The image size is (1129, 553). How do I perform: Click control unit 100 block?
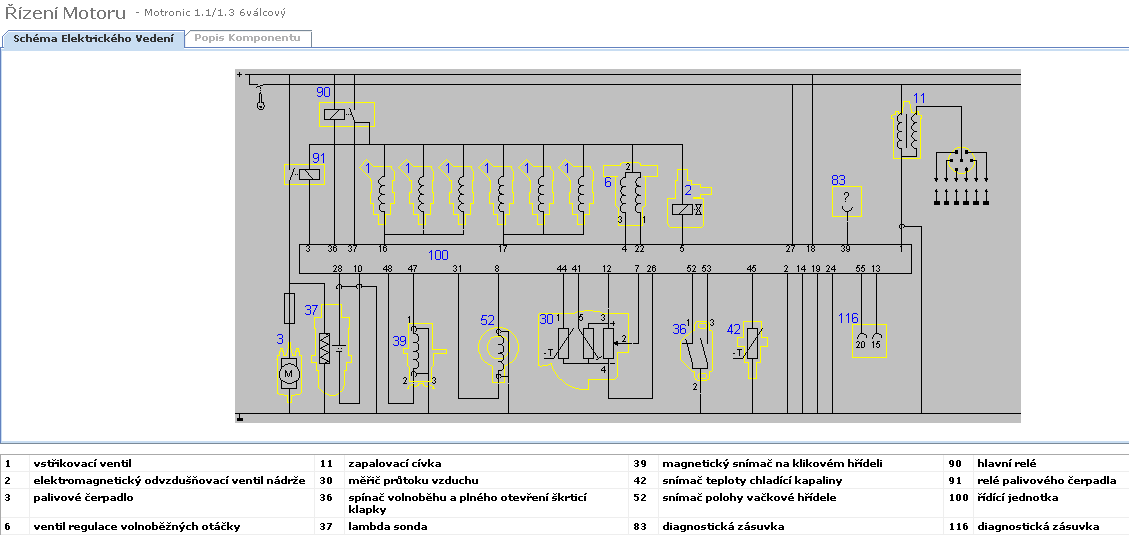coord(605,258)
